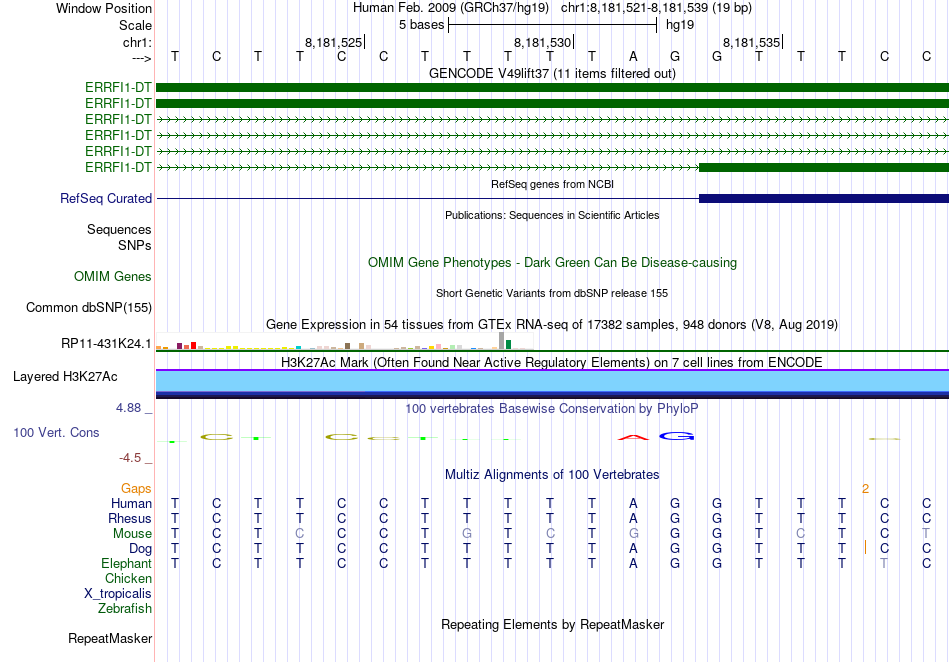
Task: Open Repeating Elements by RepeatMasker title
Action: coord(552,624)
